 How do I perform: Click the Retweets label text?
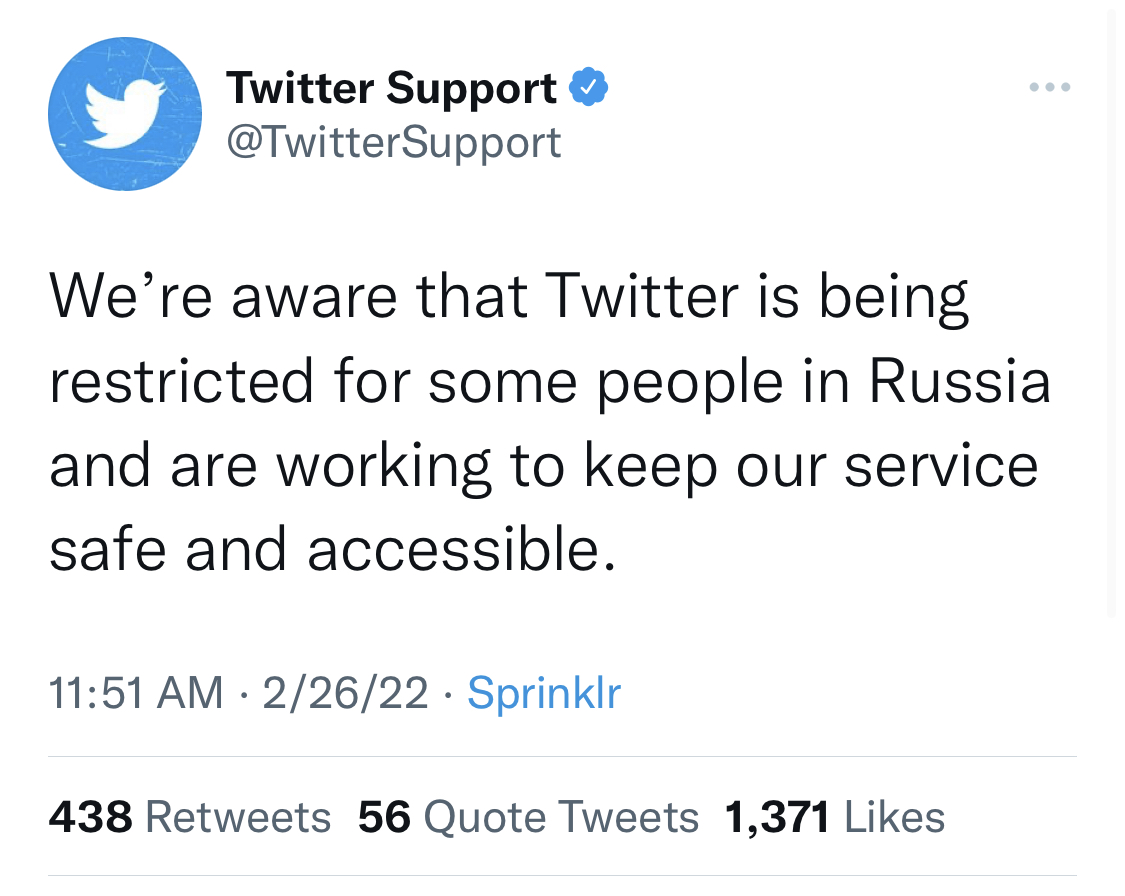pos(238,817)
